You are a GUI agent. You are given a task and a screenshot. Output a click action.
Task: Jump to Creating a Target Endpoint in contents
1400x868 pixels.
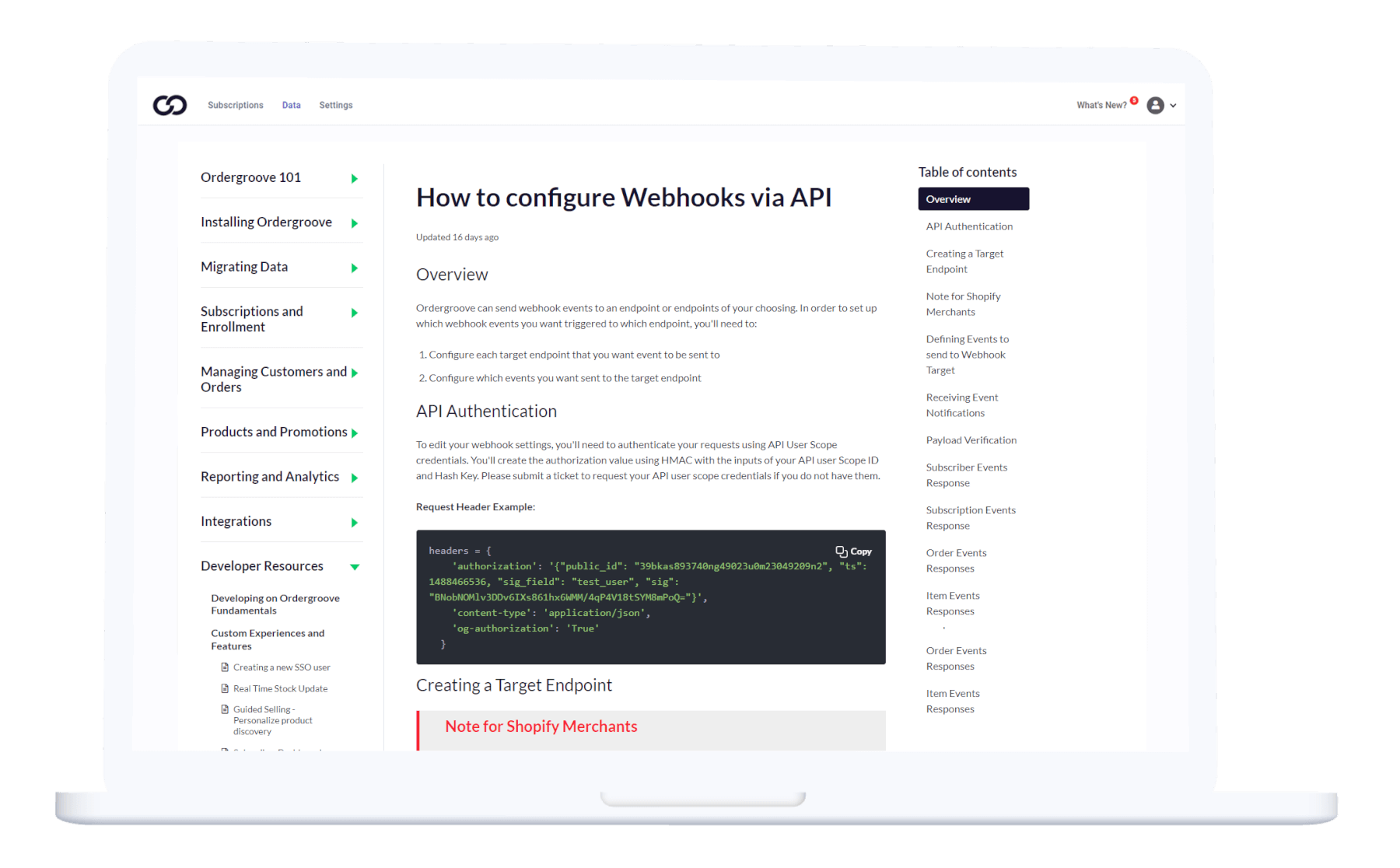pos(964,261)
